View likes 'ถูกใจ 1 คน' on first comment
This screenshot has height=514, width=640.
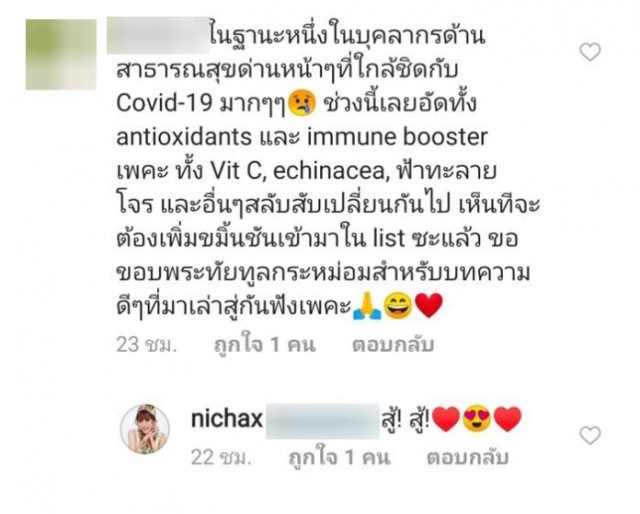(265, 345)
